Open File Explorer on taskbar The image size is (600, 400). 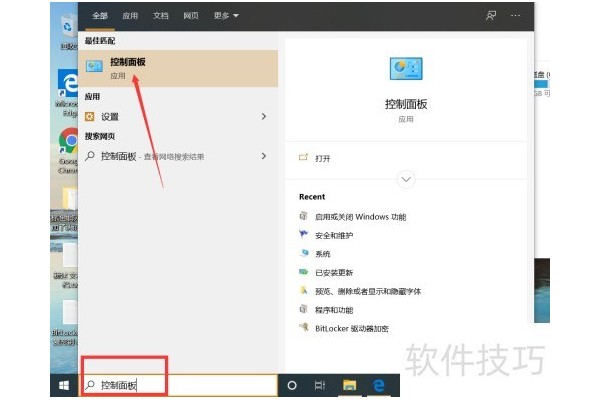coord(349,385)
